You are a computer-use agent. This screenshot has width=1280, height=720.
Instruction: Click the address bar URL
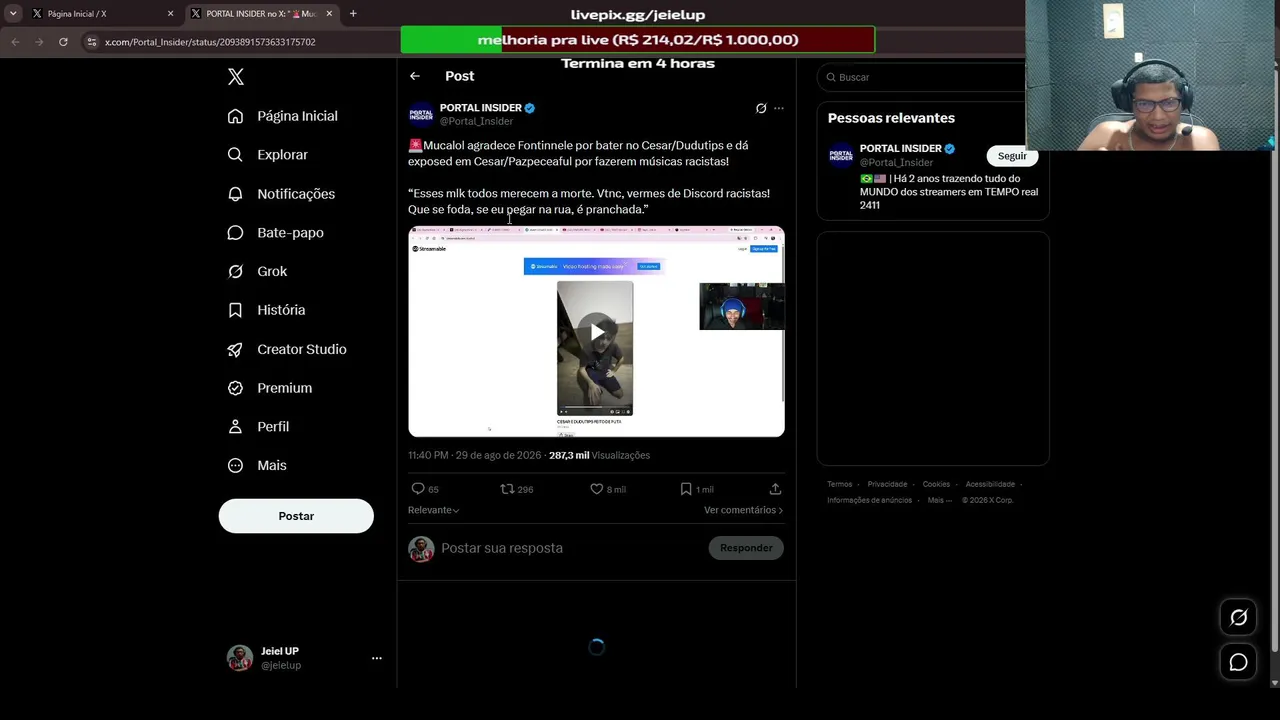point(210,42)
